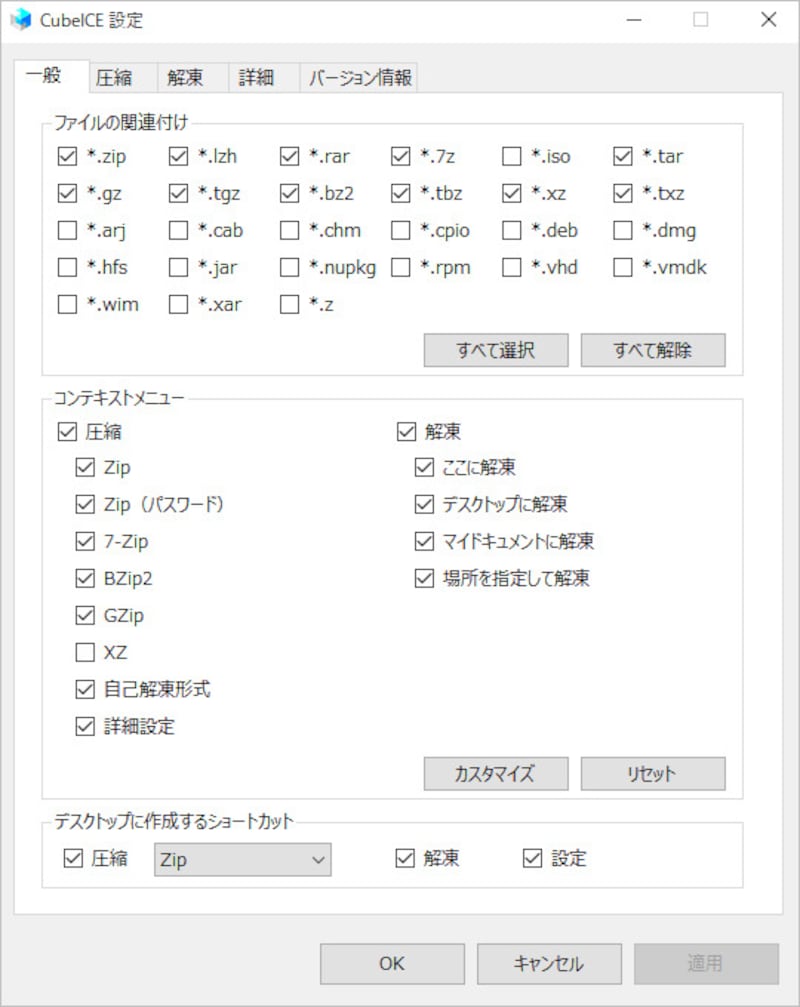Enable the *.cab file association
800x1007 pixels.
coord(179,230)
